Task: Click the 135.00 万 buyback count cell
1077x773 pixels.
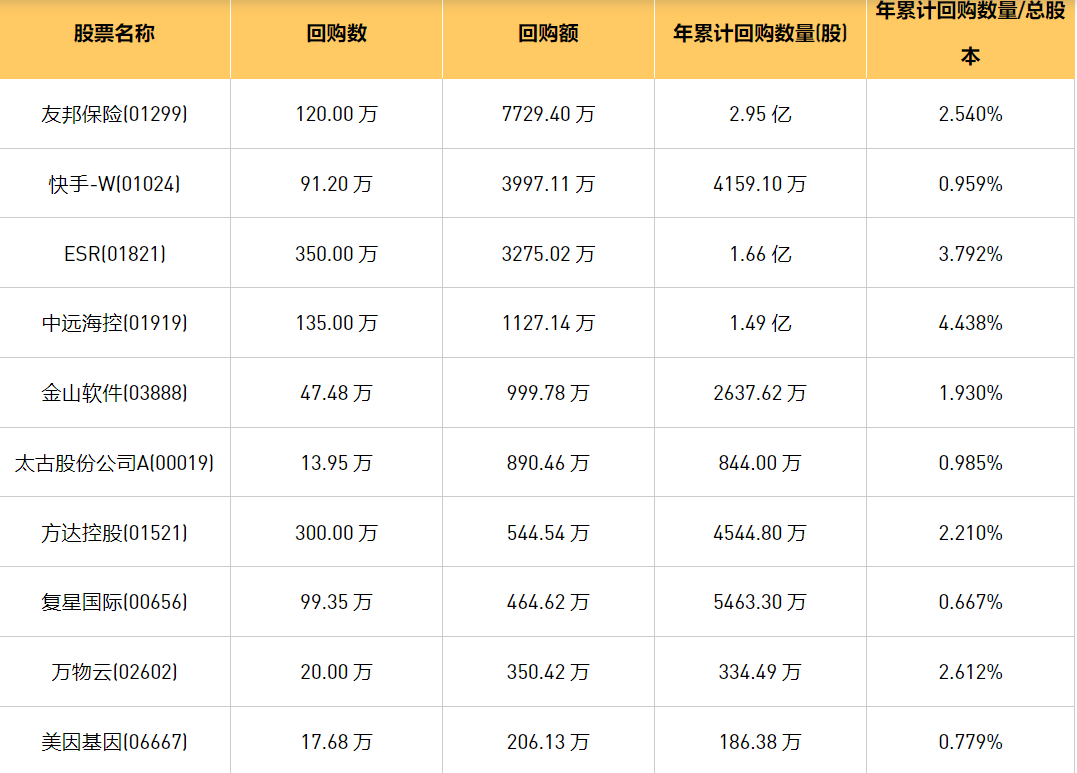Action: point(337,324)
